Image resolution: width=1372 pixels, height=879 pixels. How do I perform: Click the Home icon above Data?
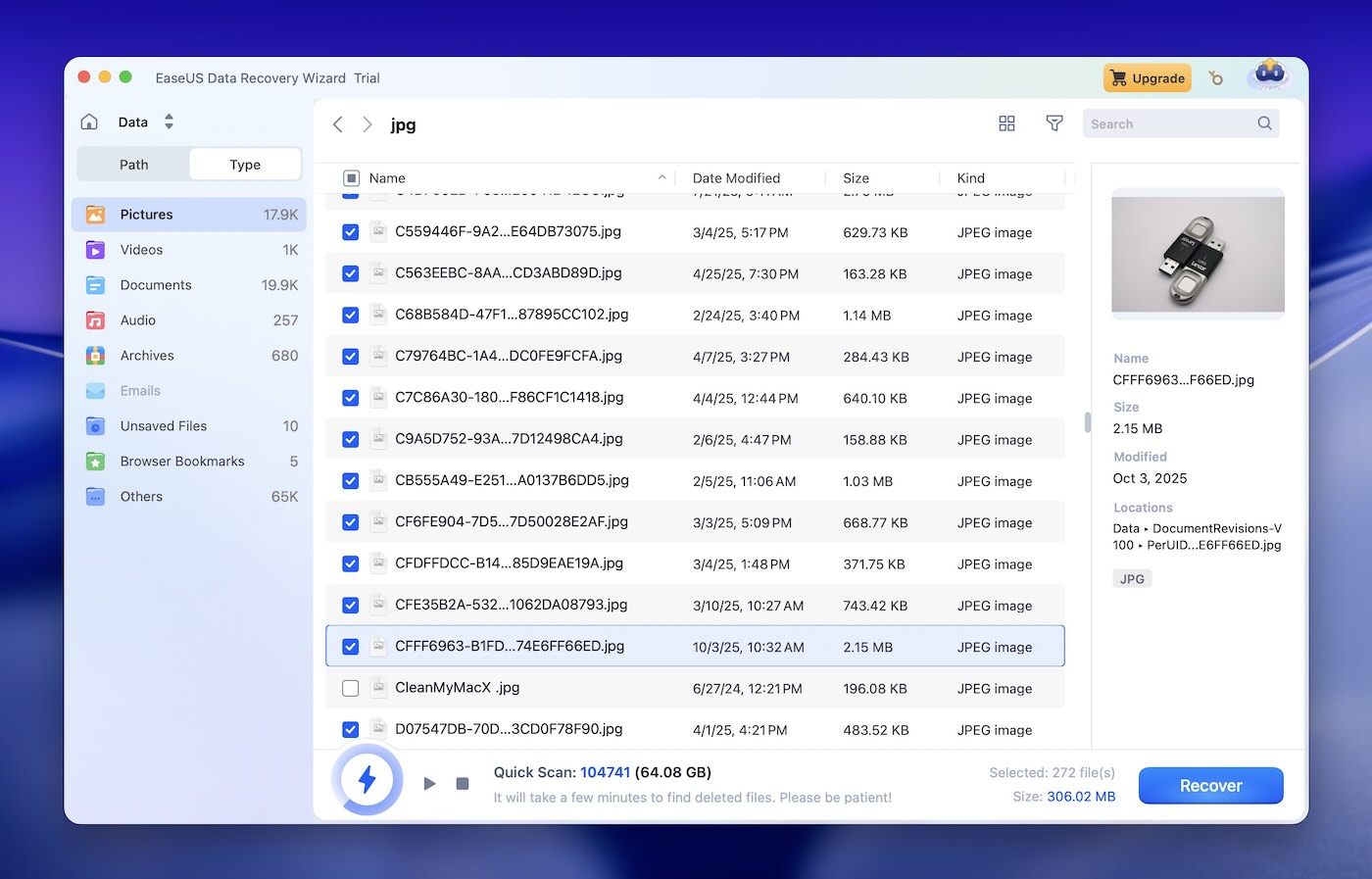point(88,121)
